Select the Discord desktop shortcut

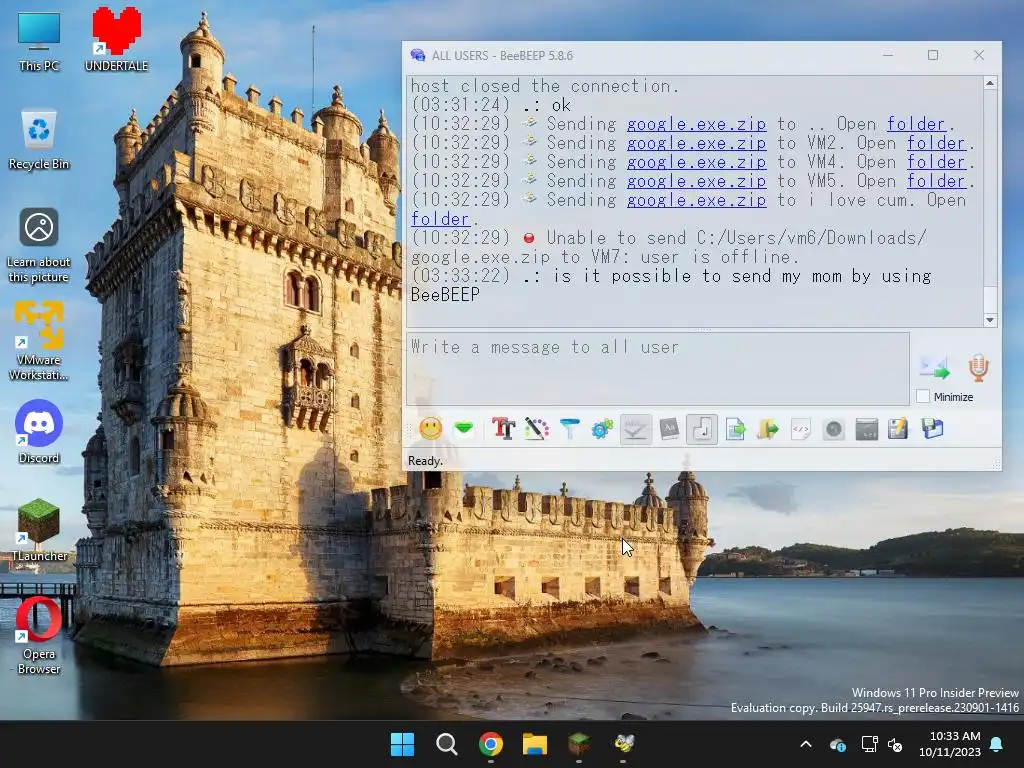click(x=39, y=432)
